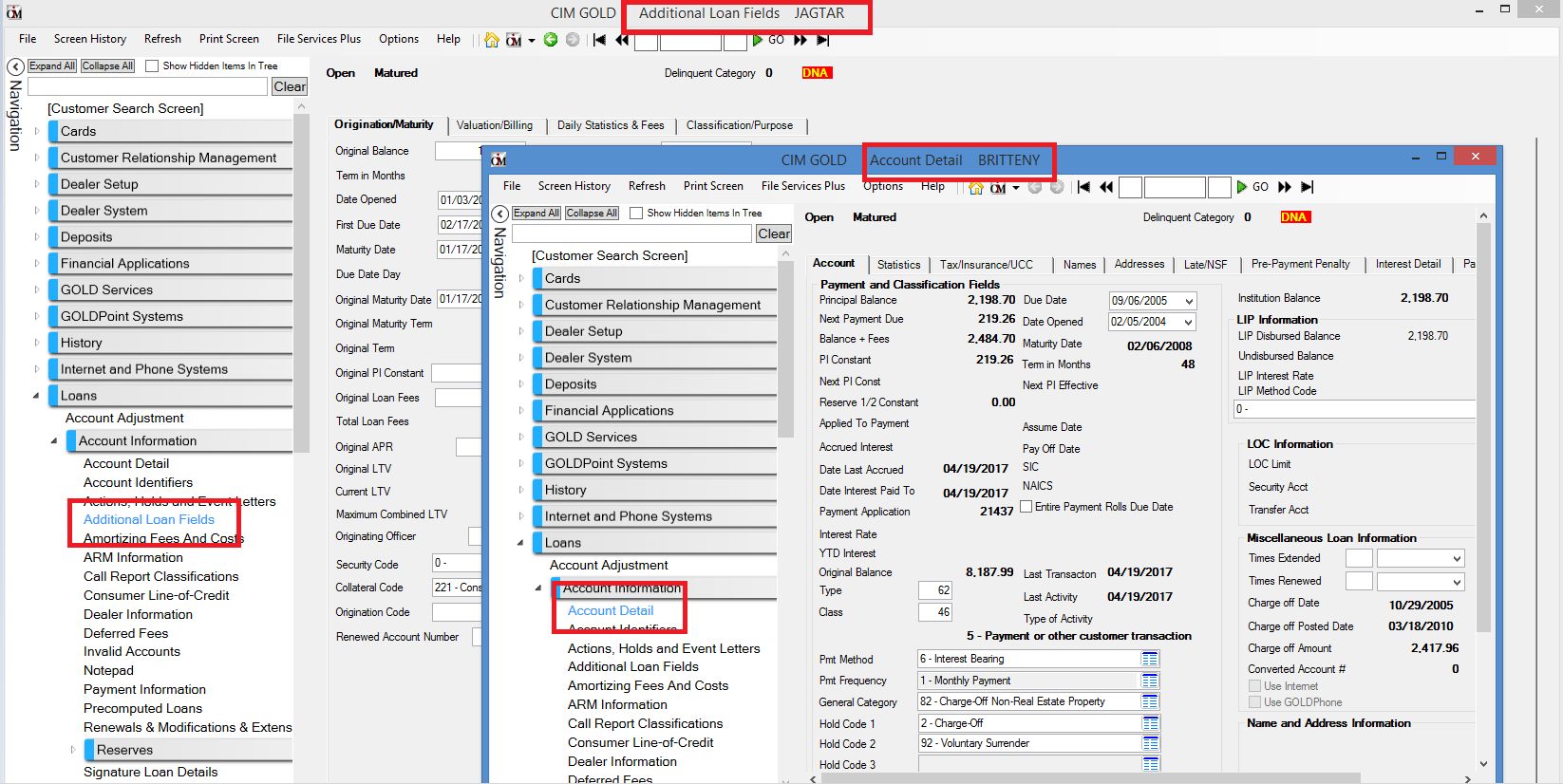This screenshot has height=784, width=1563.
Task: Click Expand All in Additional Loan Fields window
Action: pyautogui.click(x=52, y=66)
